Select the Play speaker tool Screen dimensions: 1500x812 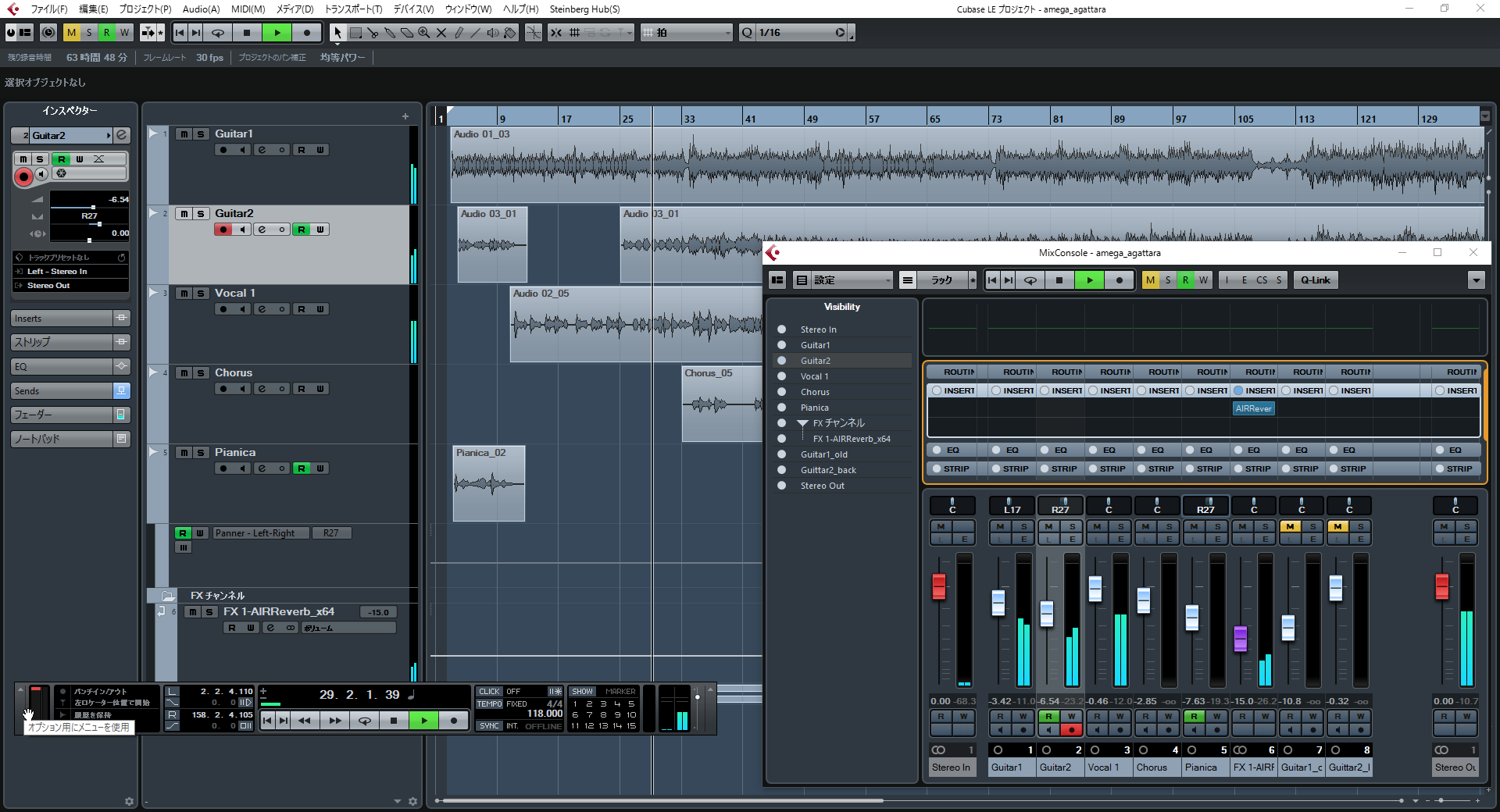click(x=493, y=33)
